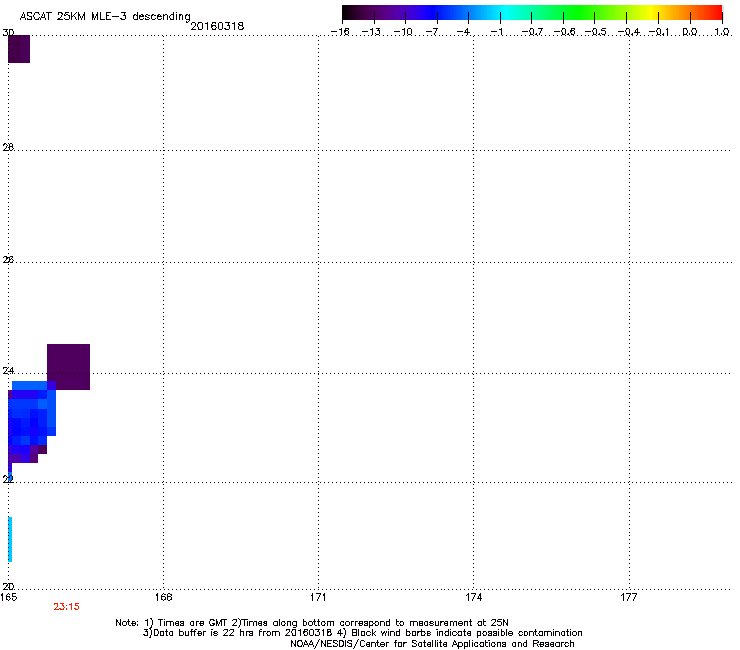This screenshot has width=740, height=650.
Task: Click the longitude label "174"
Action: pyautogui.click(x=473, y=597)
